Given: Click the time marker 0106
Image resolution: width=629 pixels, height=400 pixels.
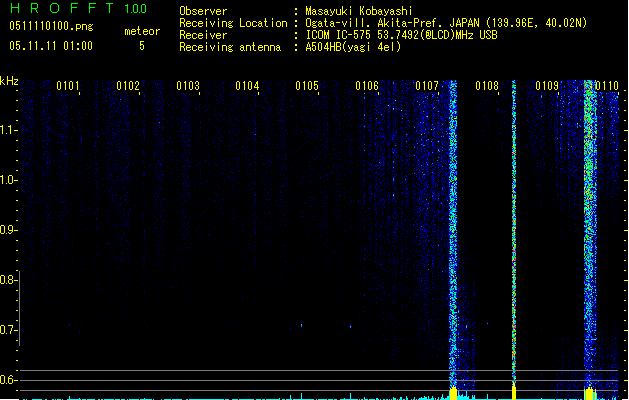Looking at the screenshot, I should (x=367, y=86).
